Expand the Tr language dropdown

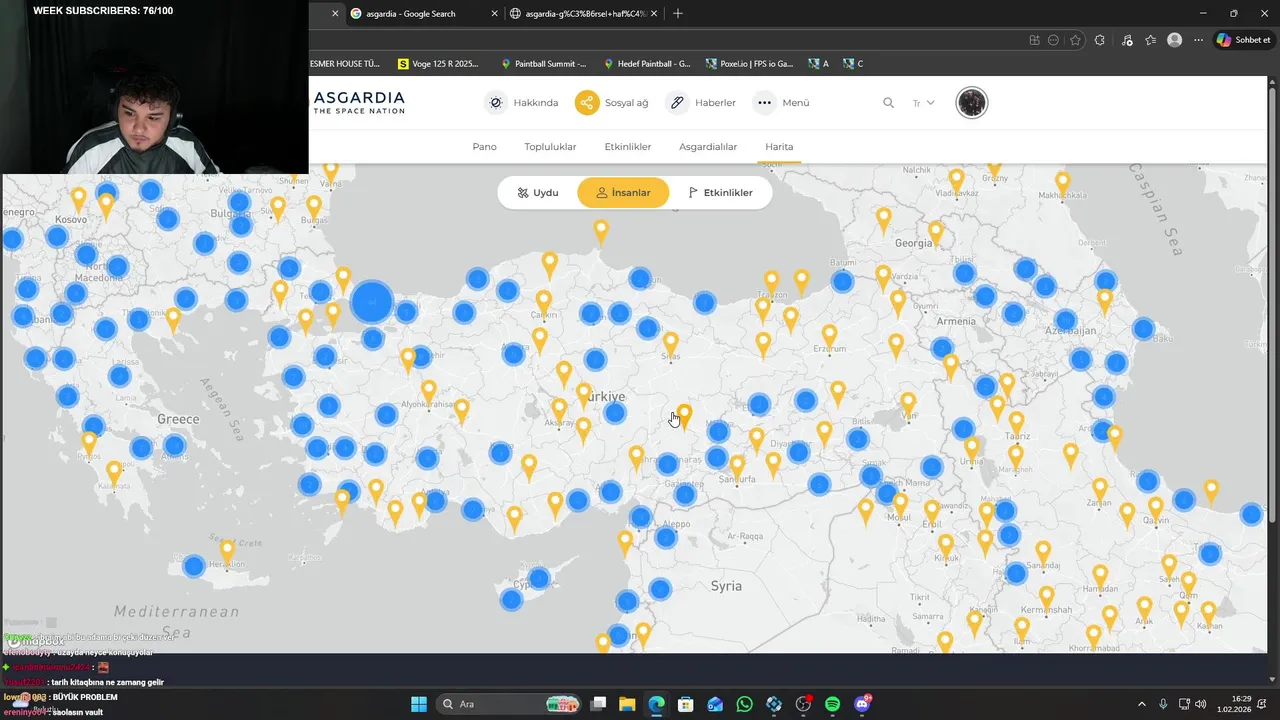(x=923, y=102)
